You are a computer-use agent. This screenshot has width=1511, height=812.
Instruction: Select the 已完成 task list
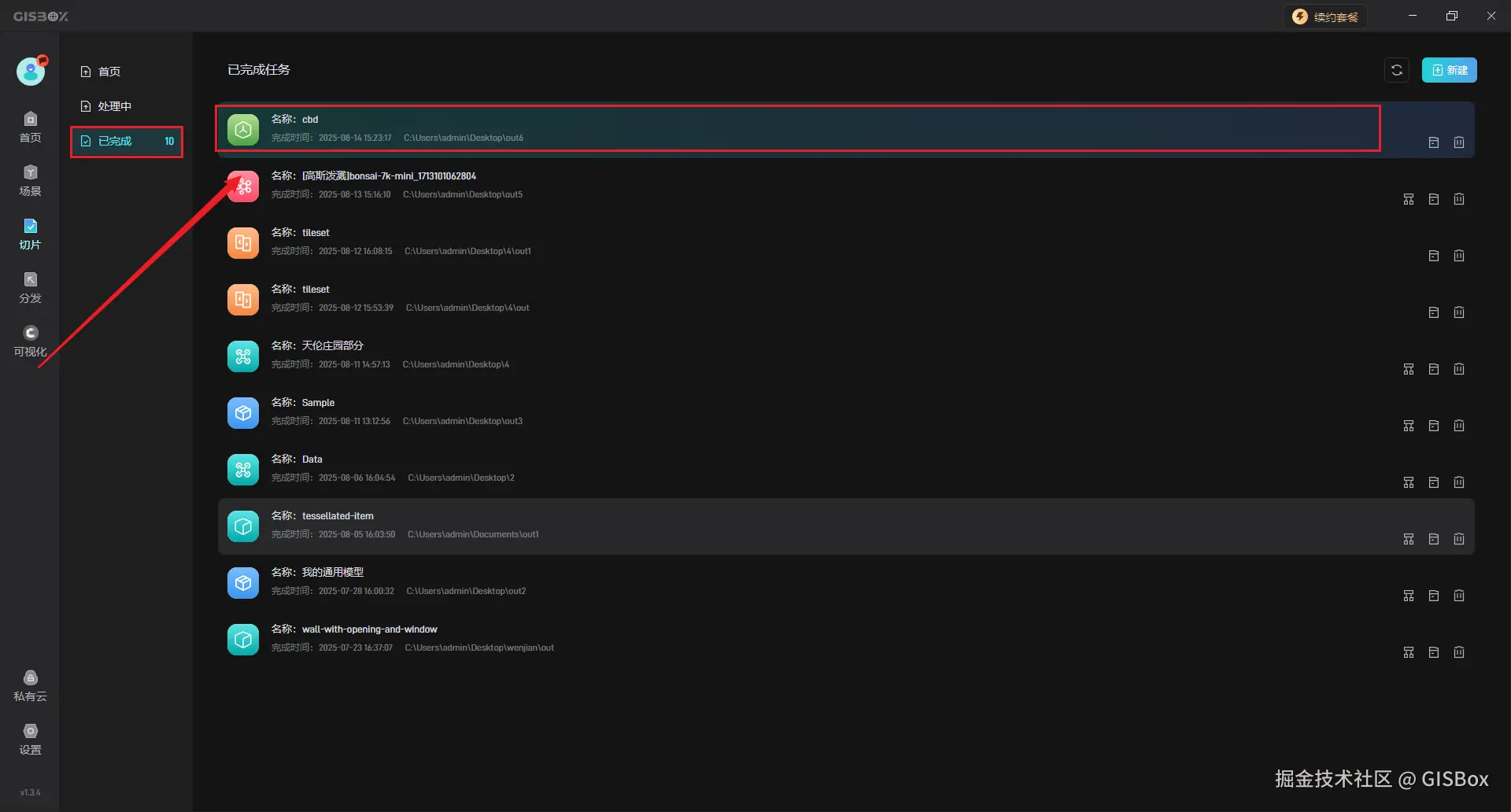127,142
